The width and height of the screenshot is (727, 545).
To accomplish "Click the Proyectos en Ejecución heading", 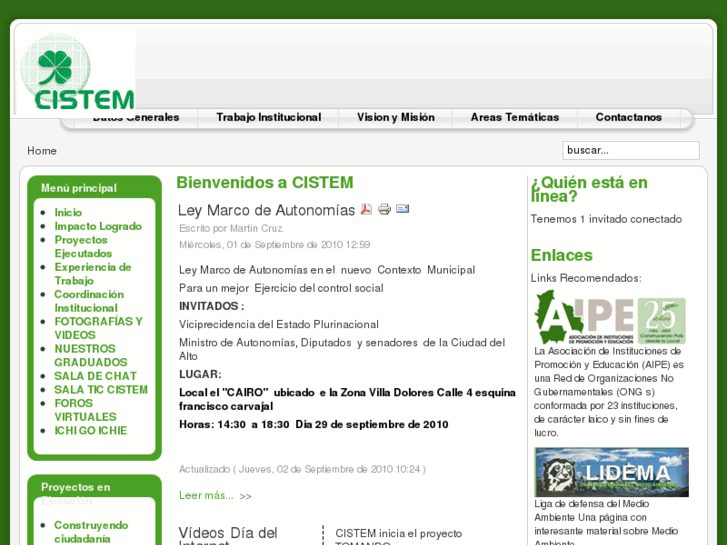I will [x=76, y=494].
